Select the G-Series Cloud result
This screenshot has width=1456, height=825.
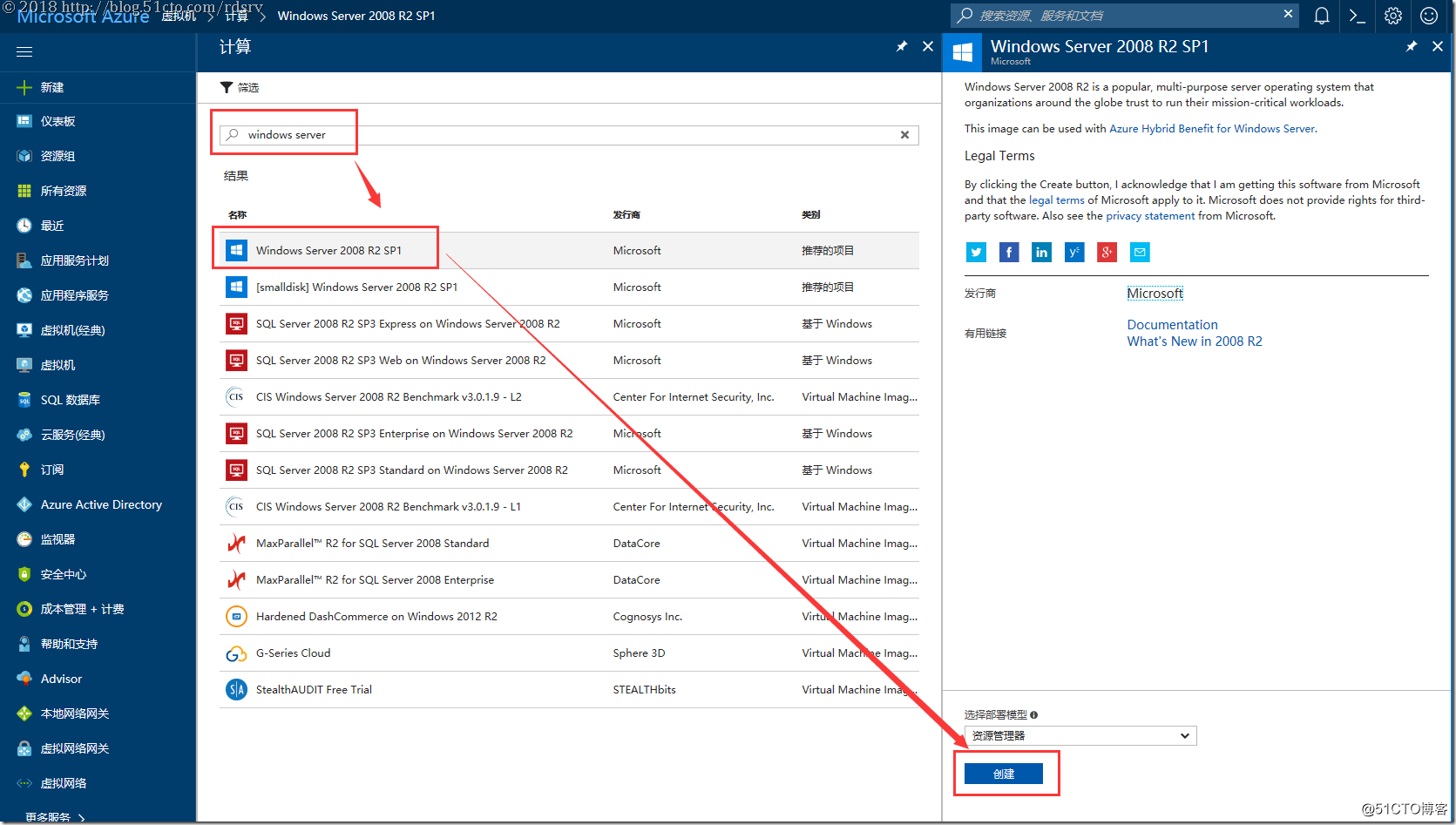(569, 653)
